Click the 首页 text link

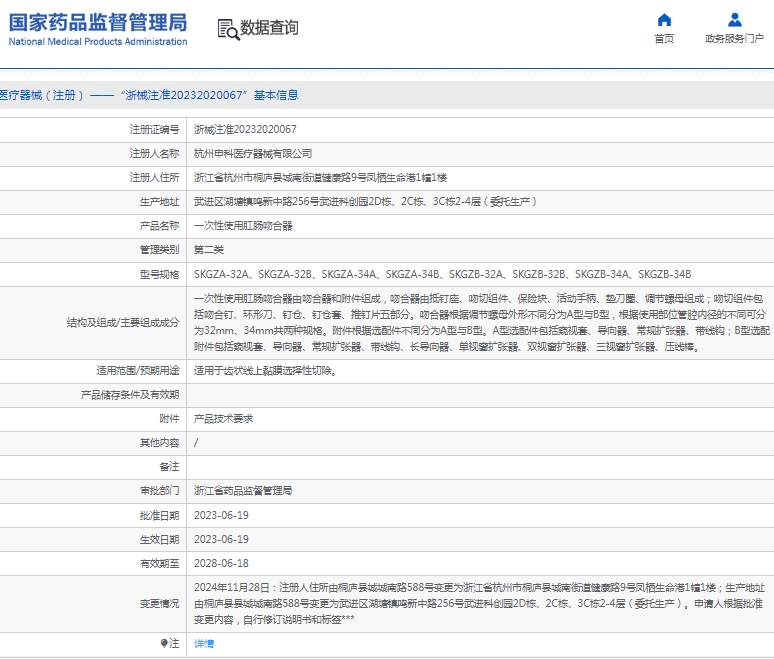tap(664, 39)
